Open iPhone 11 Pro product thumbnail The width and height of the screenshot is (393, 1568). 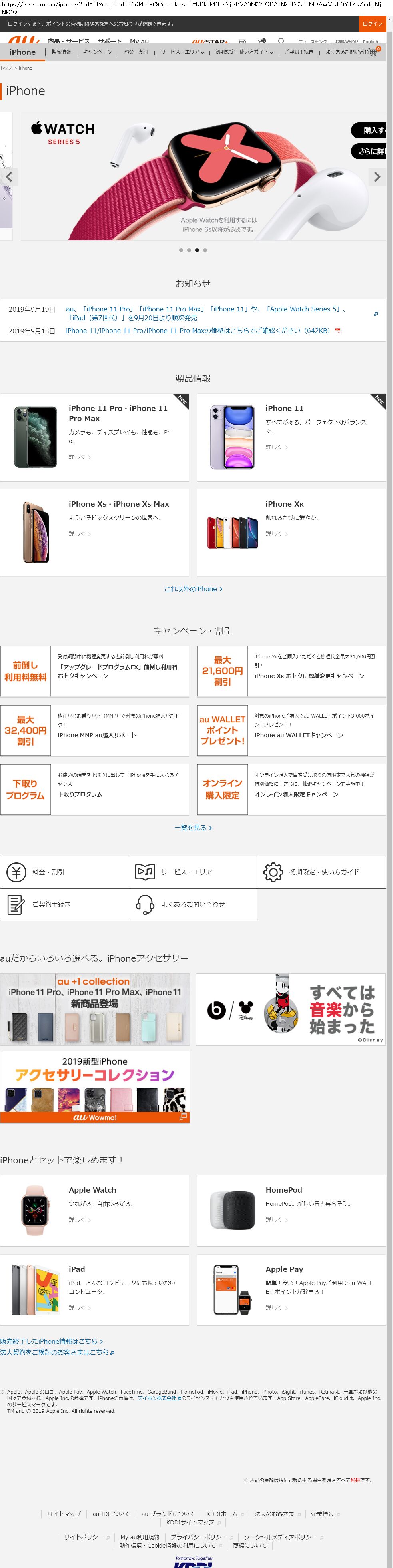coord(35,437)
